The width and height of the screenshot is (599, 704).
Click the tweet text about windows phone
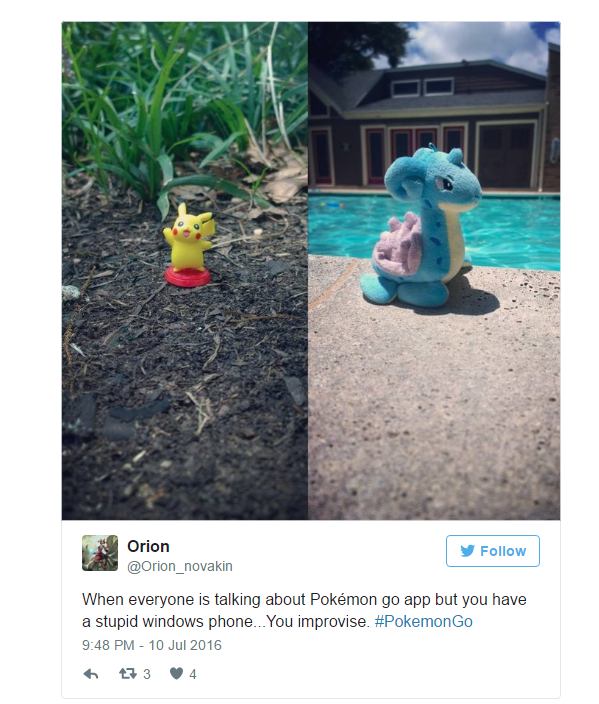(304, 611)
